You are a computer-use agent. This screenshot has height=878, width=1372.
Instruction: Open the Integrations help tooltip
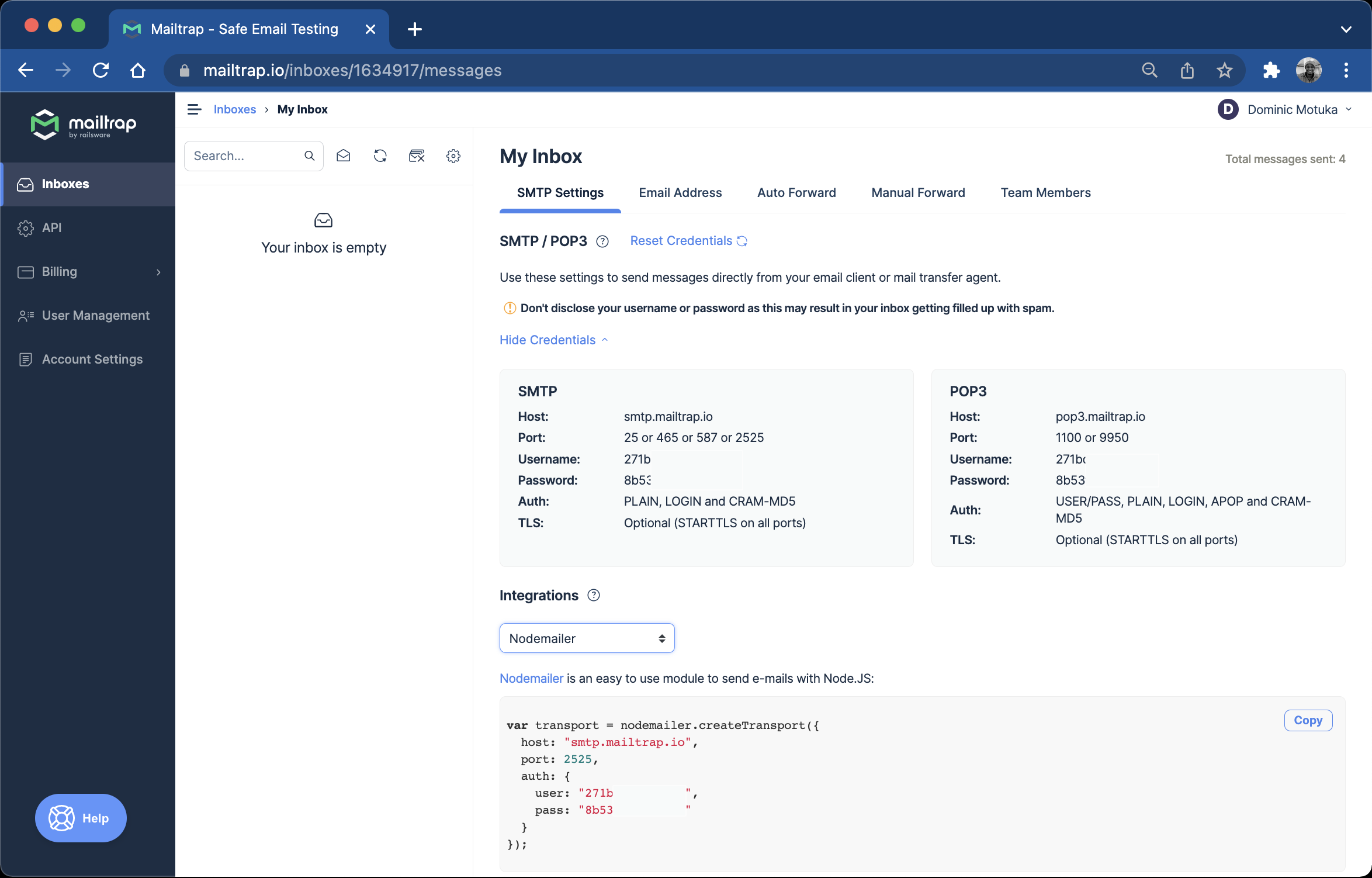coord(594,595)
